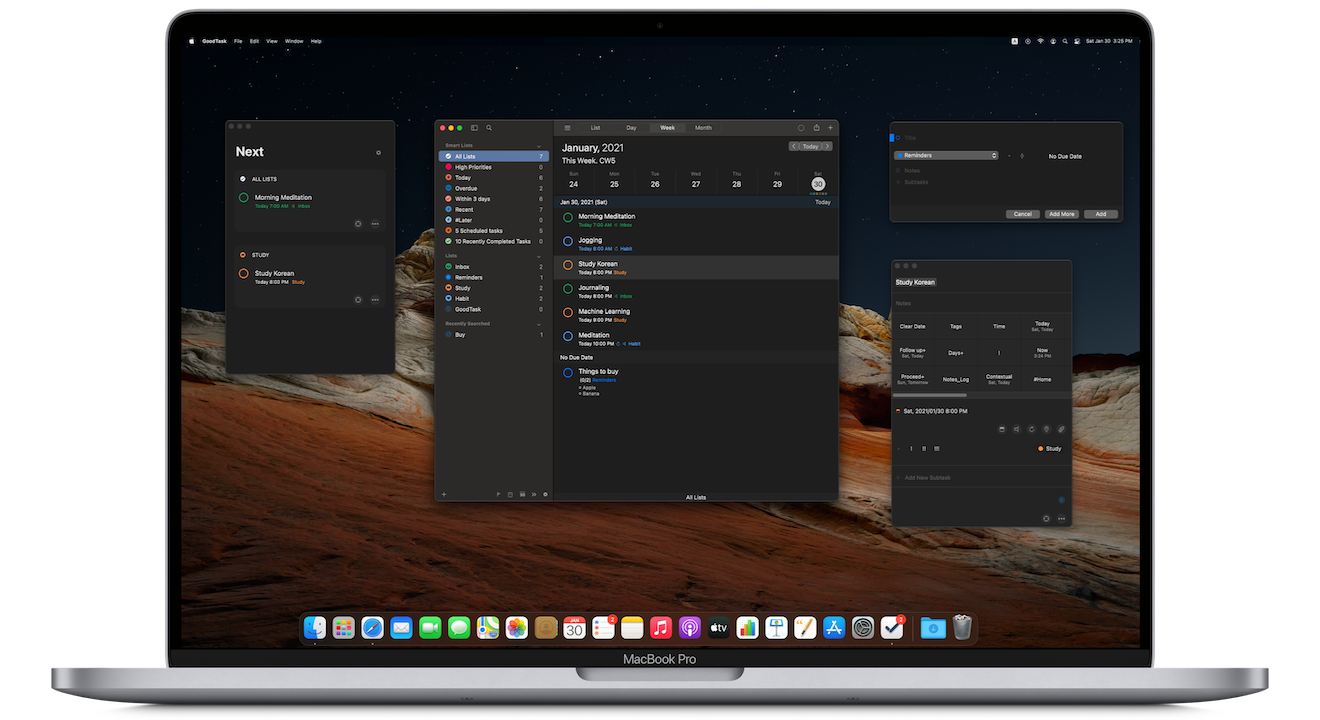Check off the Jogging task circle

pos(568,241)
